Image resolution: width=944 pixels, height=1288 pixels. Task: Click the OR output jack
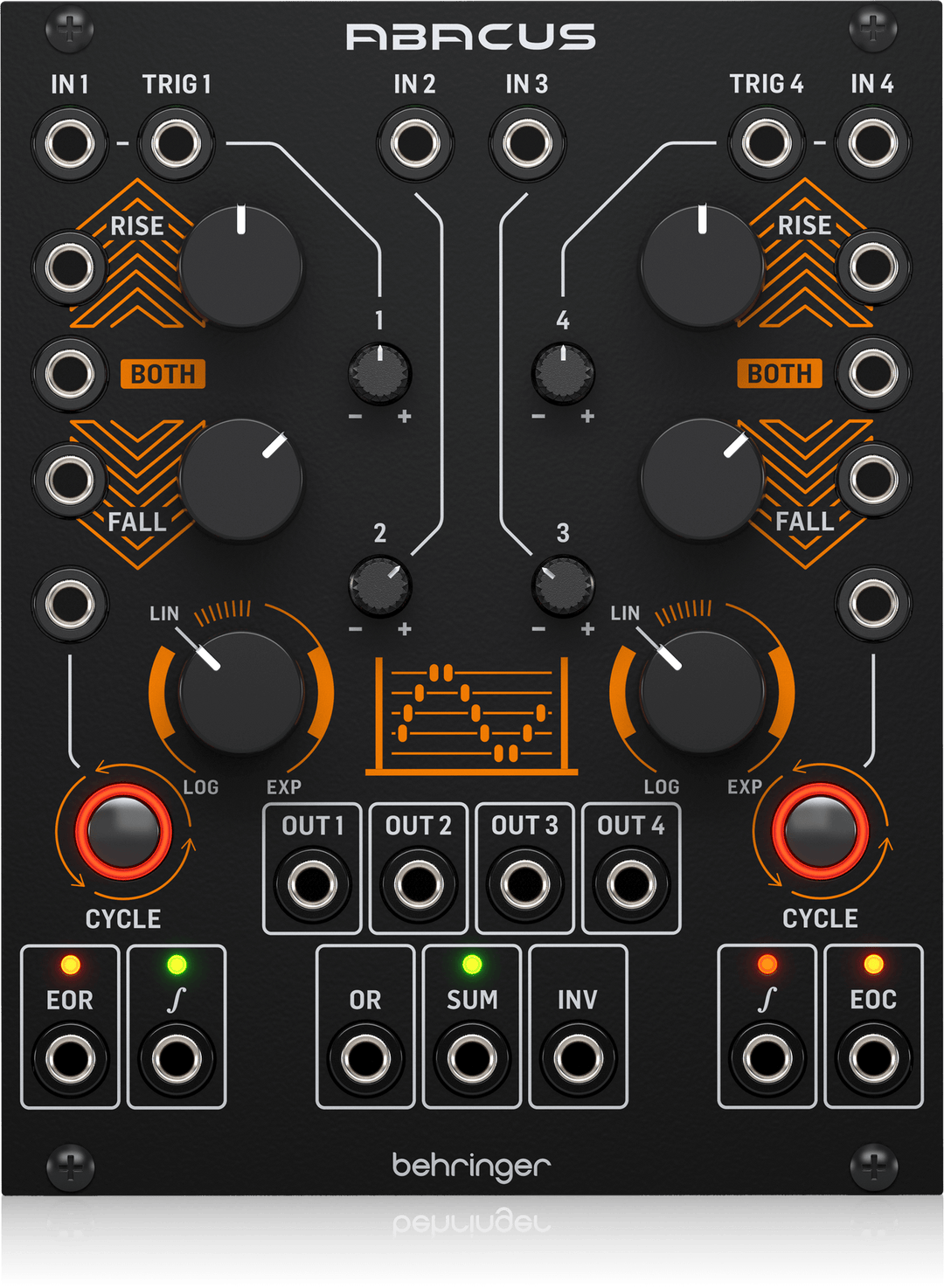point(365,1058)
